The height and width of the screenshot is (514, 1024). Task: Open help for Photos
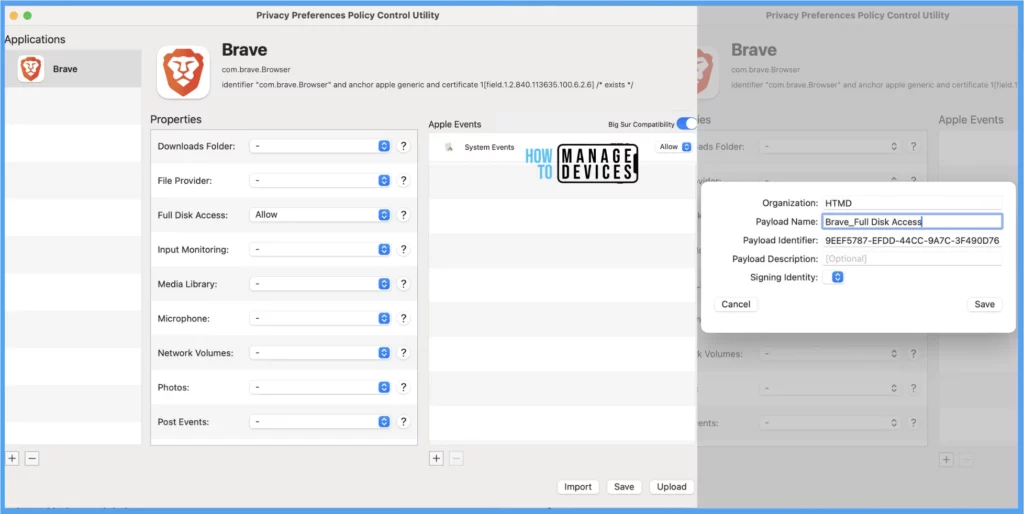(404, 387)
